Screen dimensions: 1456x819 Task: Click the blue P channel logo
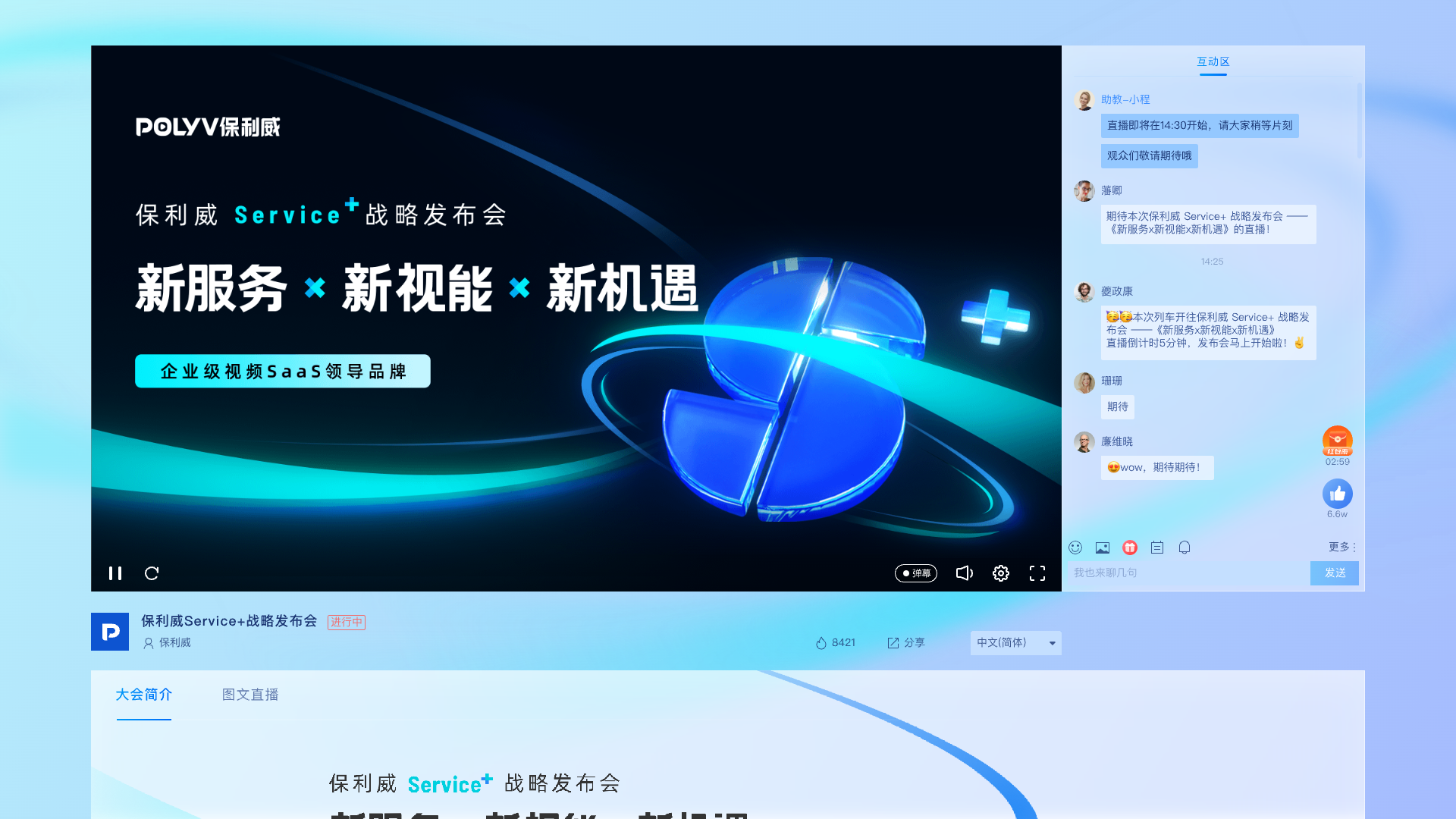point(110,632)
